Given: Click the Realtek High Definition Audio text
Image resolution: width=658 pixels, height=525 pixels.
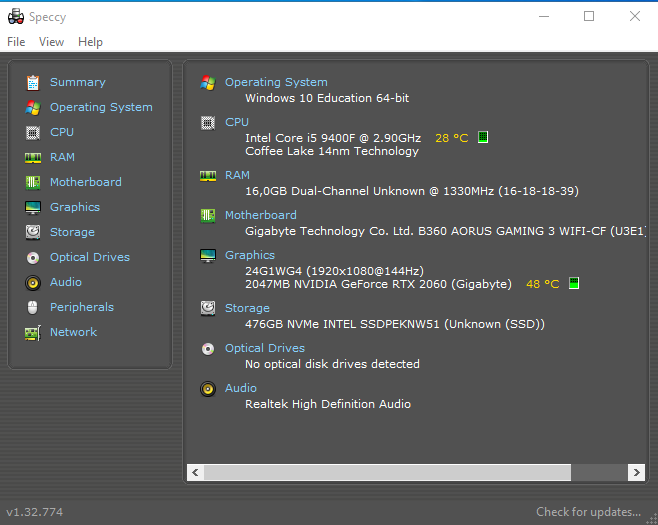Looking at the screenshot, I should coord(328,404).
